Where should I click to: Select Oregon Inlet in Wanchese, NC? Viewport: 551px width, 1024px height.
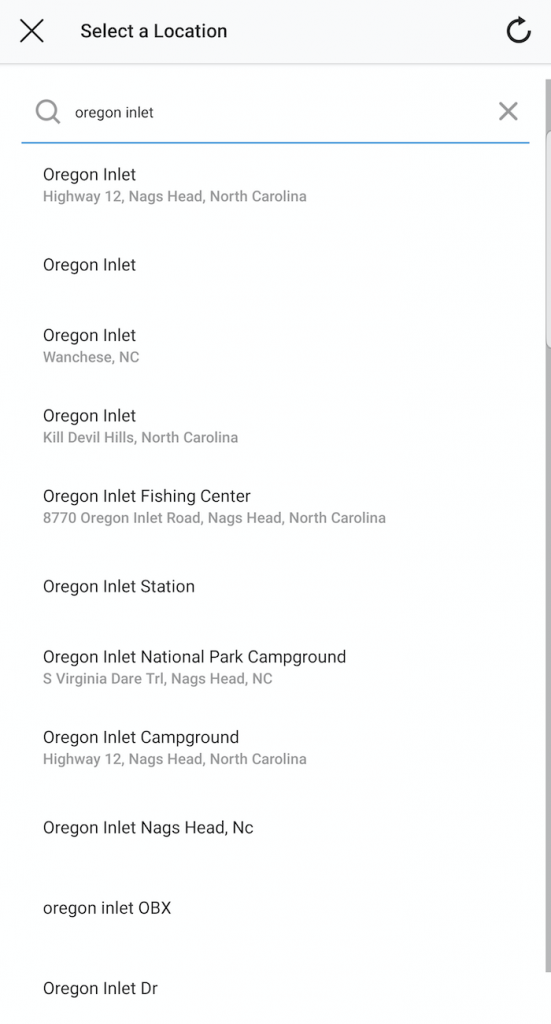274,345
